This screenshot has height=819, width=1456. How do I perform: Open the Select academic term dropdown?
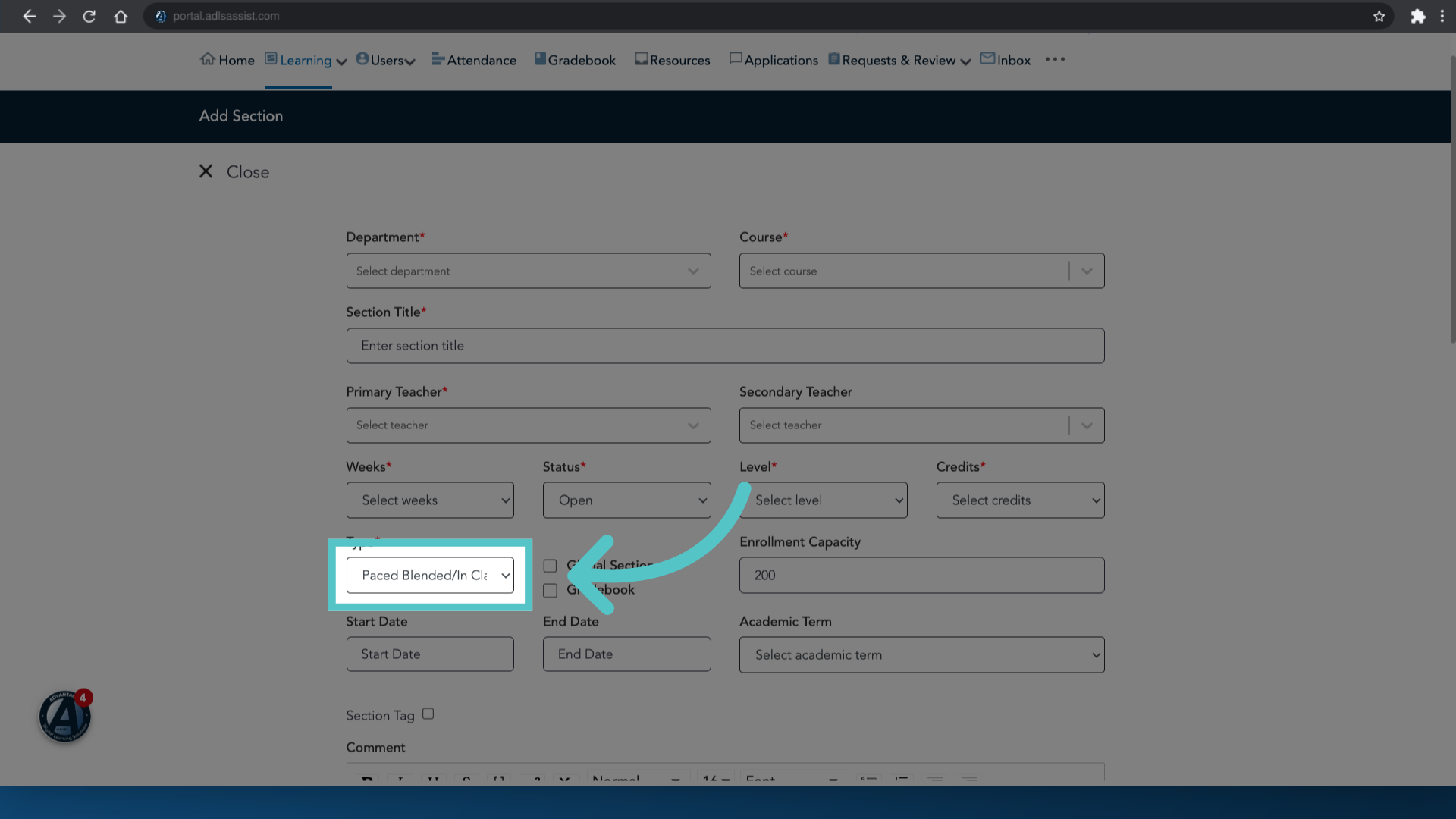point(921,655)
